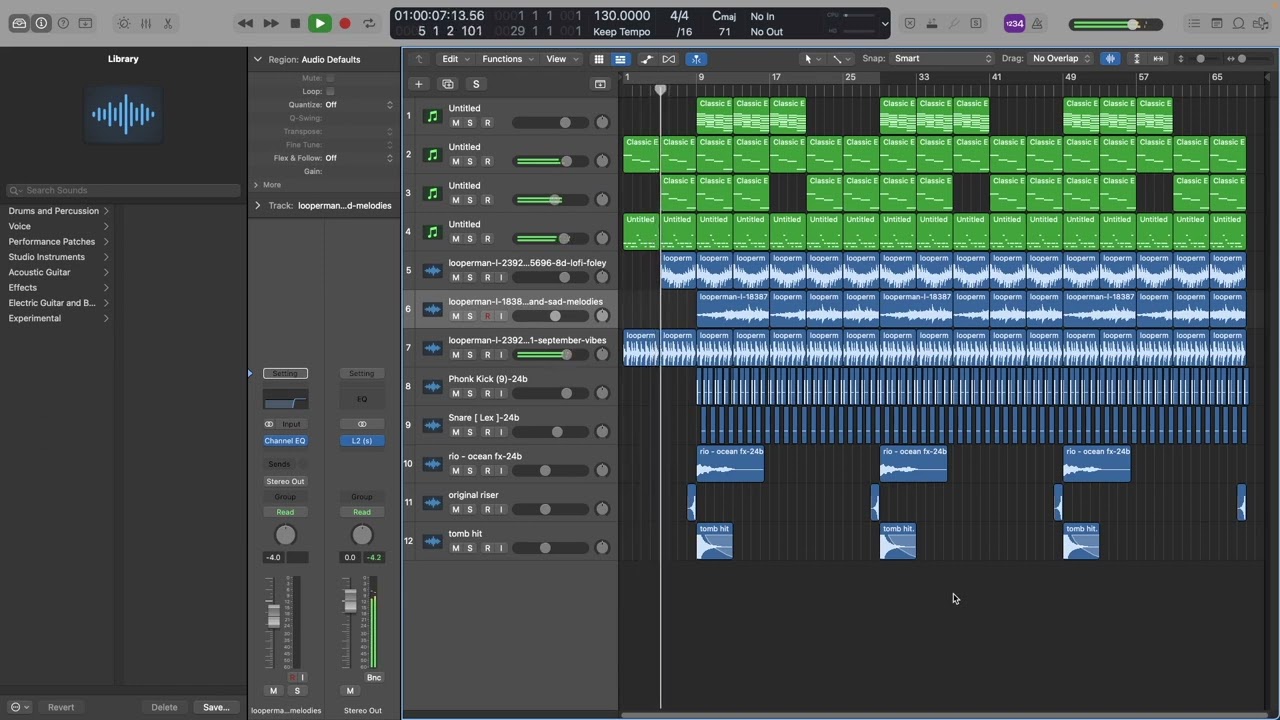Toggle the Waveform Zoom button
Image resolution: width=1280 pixels, height=720 pixels.
click(1110, 59)
